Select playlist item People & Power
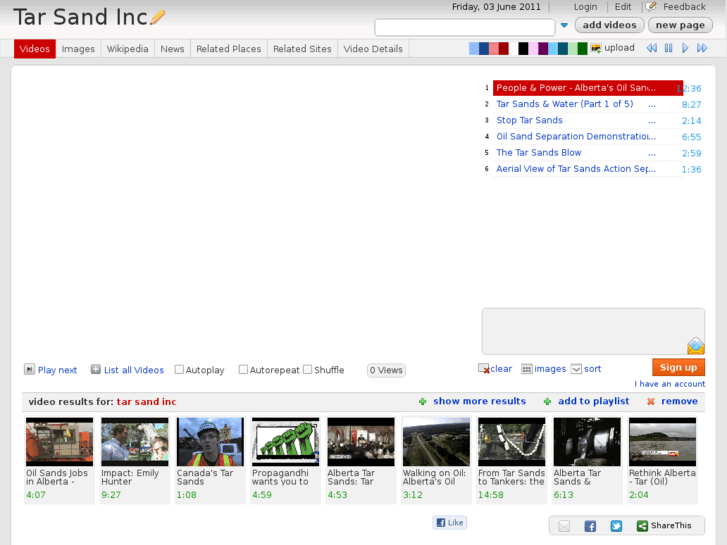Viewport: 727px width, 545px height. (587, 88)
